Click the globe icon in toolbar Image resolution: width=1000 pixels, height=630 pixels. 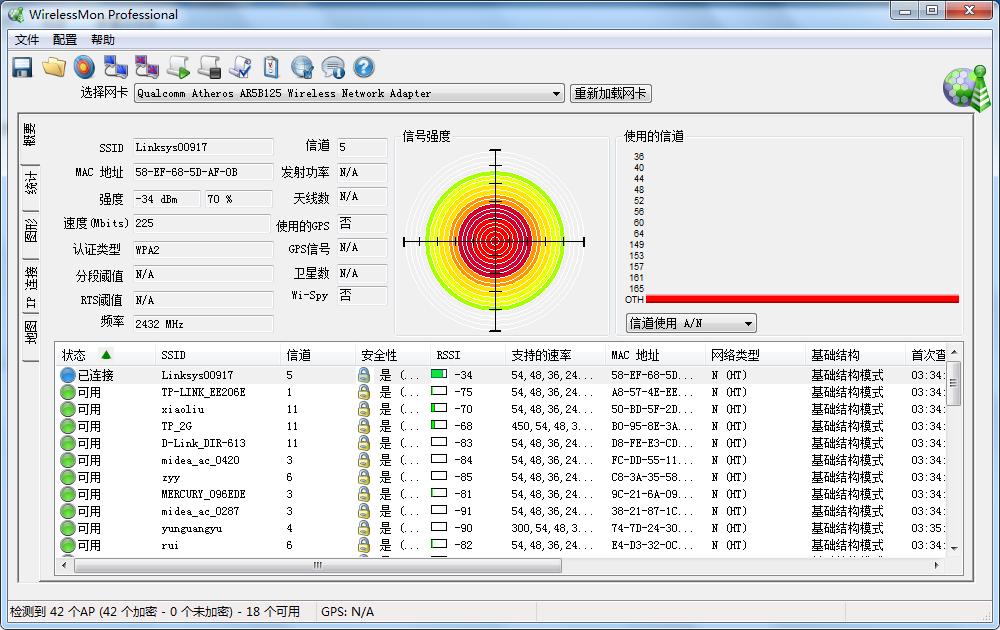point(302,67)
